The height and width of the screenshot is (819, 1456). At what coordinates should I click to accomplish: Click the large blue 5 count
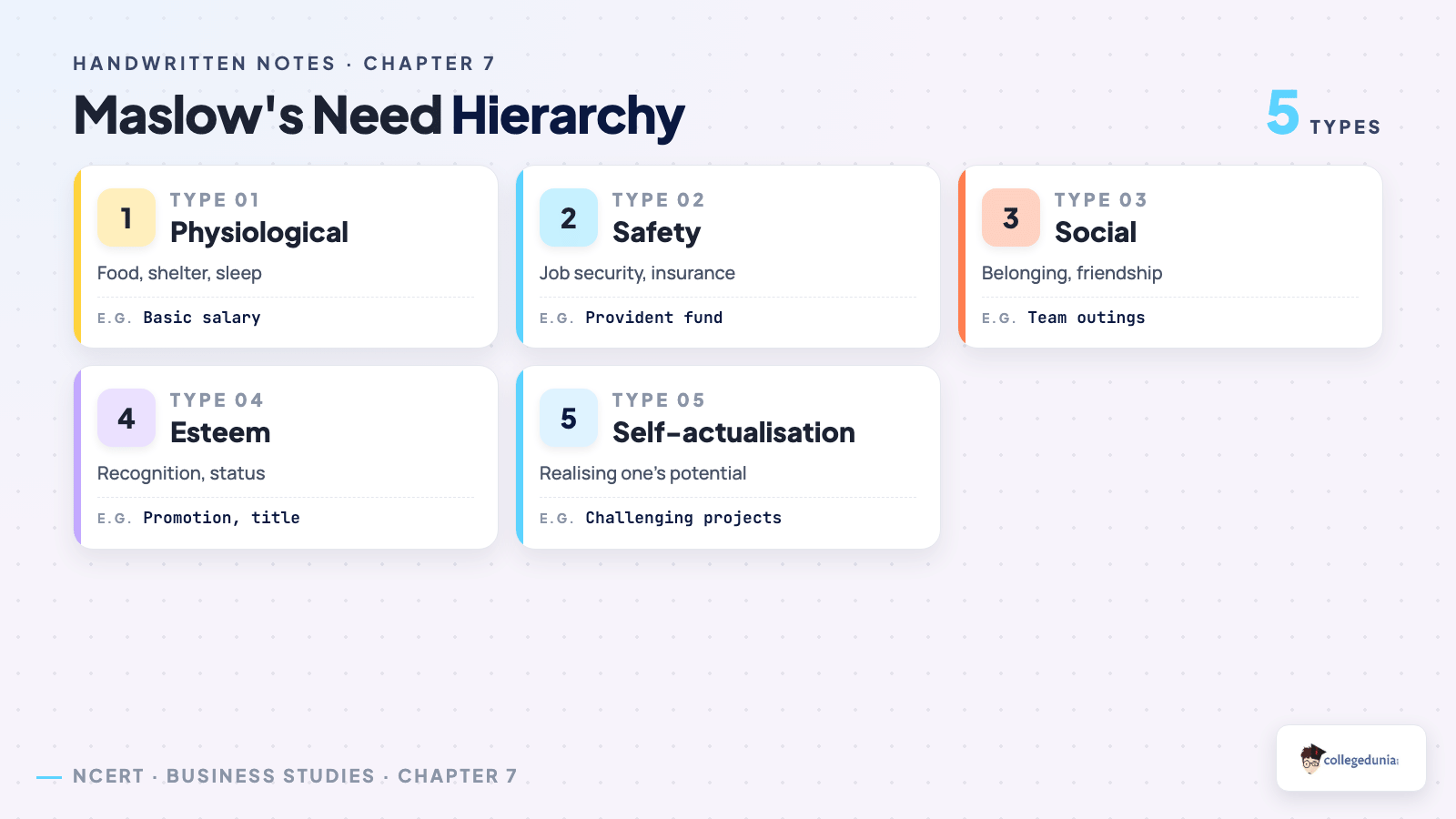tap(1283, 113)
